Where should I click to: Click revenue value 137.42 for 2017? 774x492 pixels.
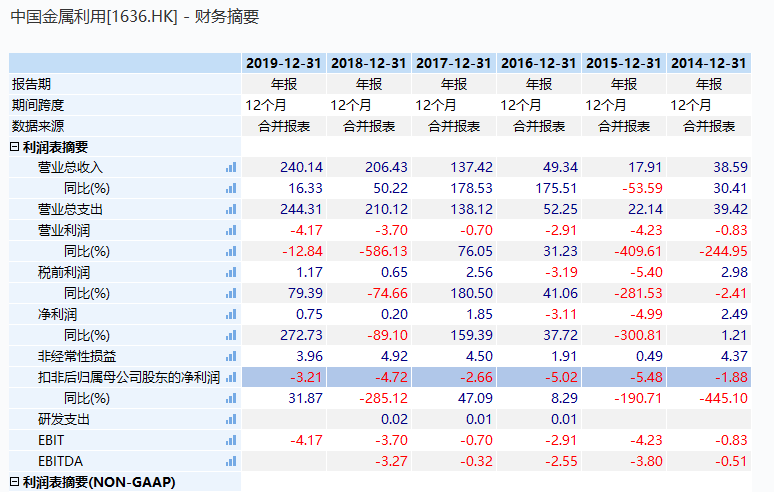471,167
